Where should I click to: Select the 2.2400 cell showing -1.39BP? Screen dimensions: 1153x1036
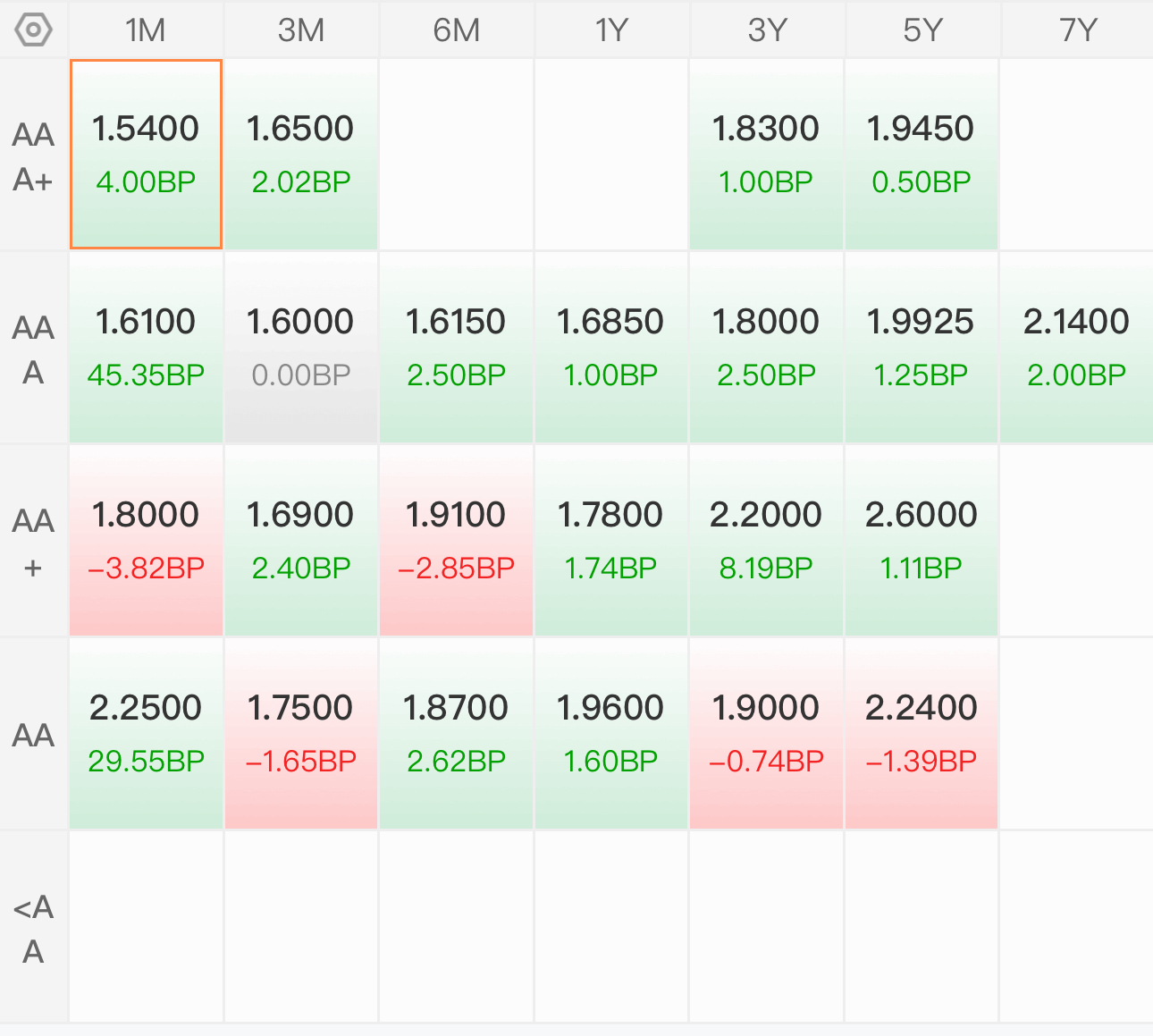(922, 733)
